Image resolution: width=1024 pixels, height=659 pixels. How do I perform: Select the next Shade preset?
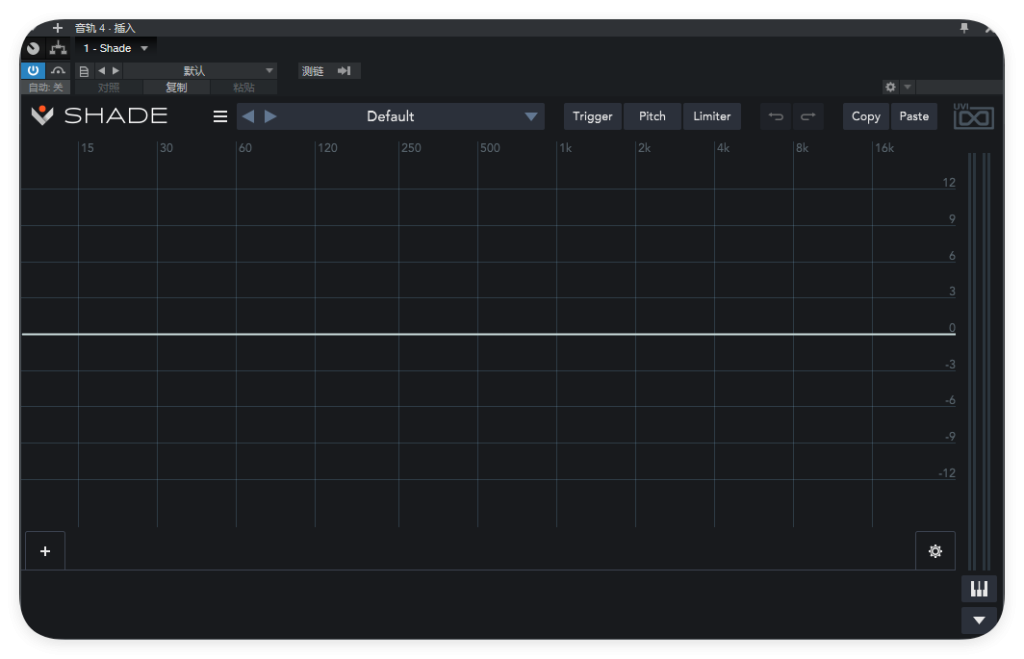pos(270,116)
